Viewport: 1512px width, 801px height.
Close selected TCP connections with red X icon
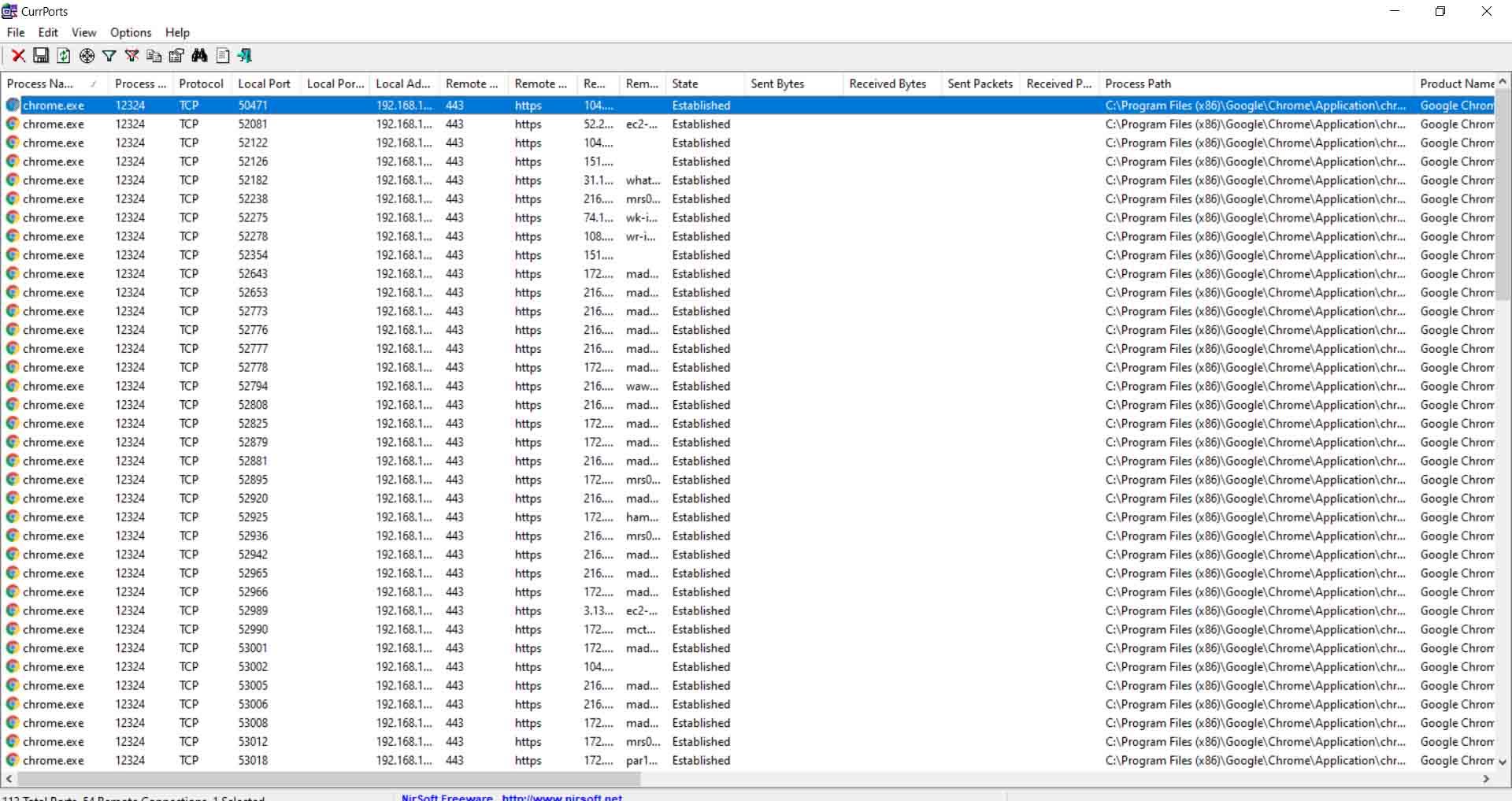[18, 55]
